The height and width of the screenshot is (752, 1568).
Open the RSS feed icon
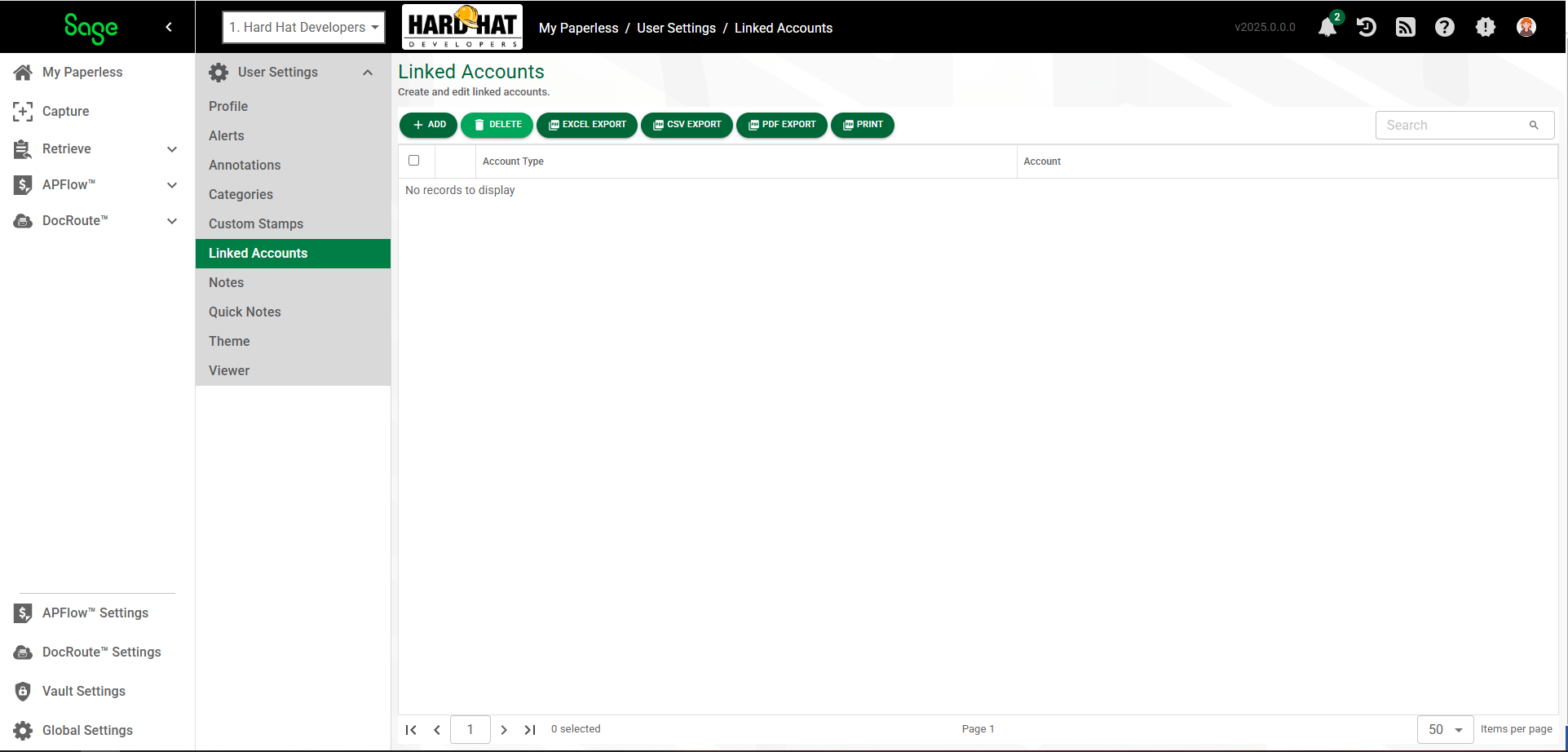point(1406,27)
